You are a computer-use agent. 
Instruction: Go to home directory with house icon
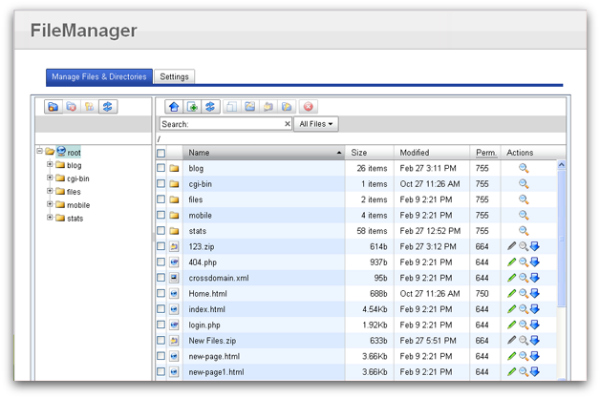coord(174,107)
